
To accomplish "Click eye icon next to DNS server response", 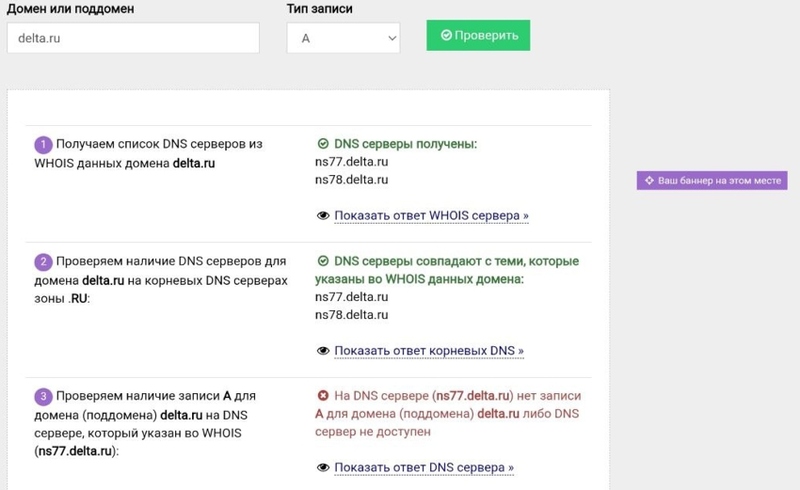I will [323, 467].
